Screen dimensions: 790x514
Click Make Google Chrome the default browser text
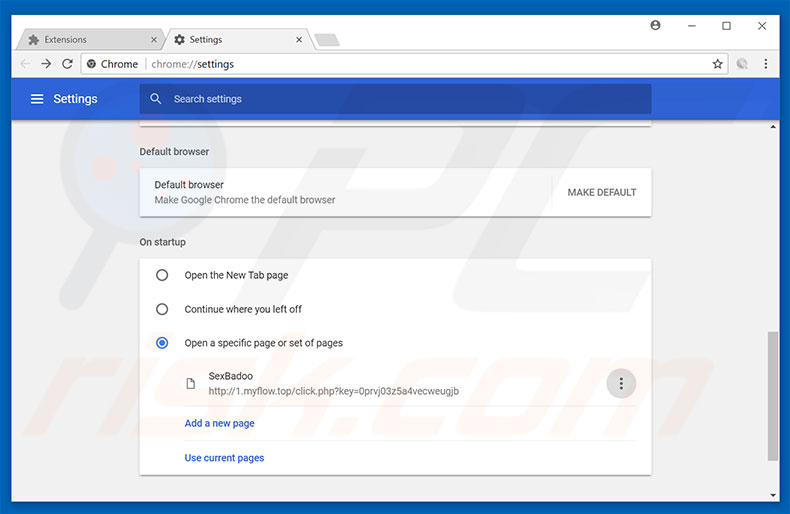pos(244,200)
